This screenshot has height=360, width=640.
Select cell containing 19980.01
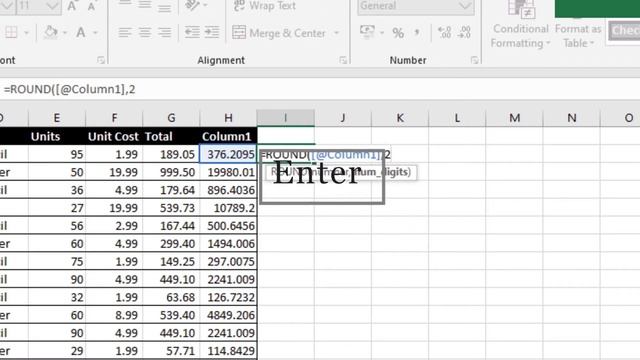[228, 172]
